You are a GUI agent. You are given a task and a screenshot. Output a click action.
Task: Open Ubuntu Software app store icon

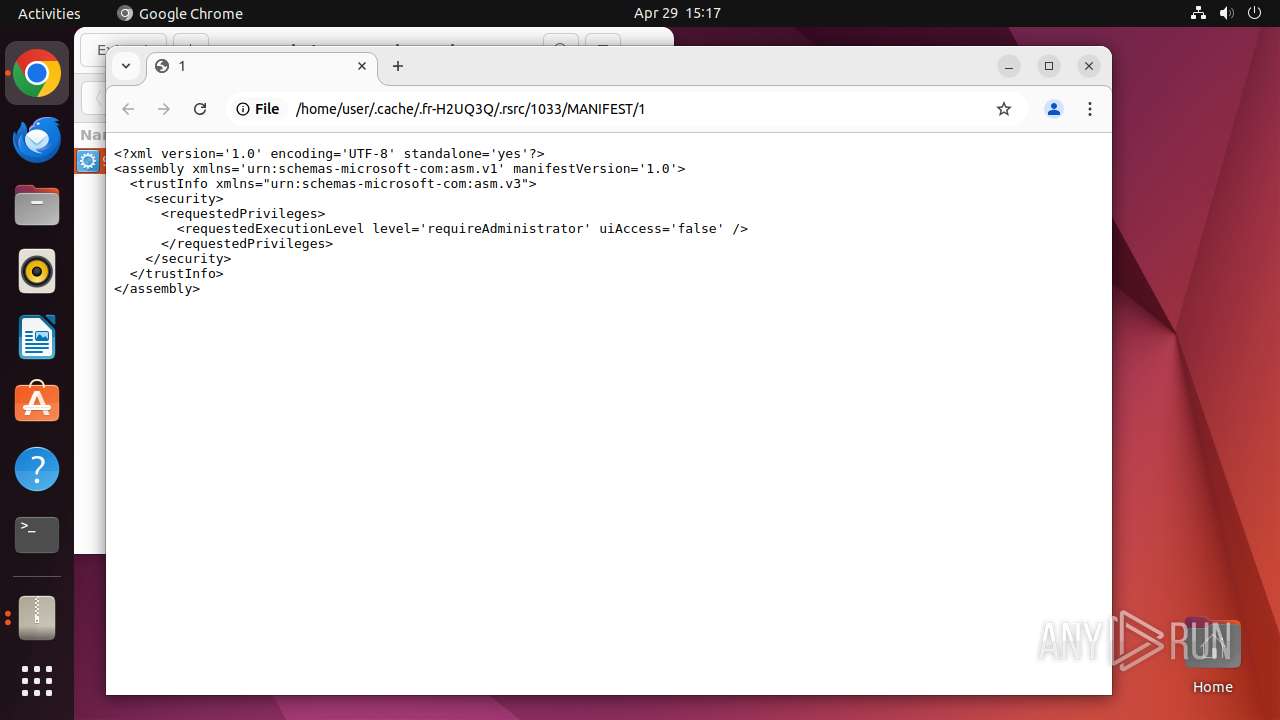point(37,403)
